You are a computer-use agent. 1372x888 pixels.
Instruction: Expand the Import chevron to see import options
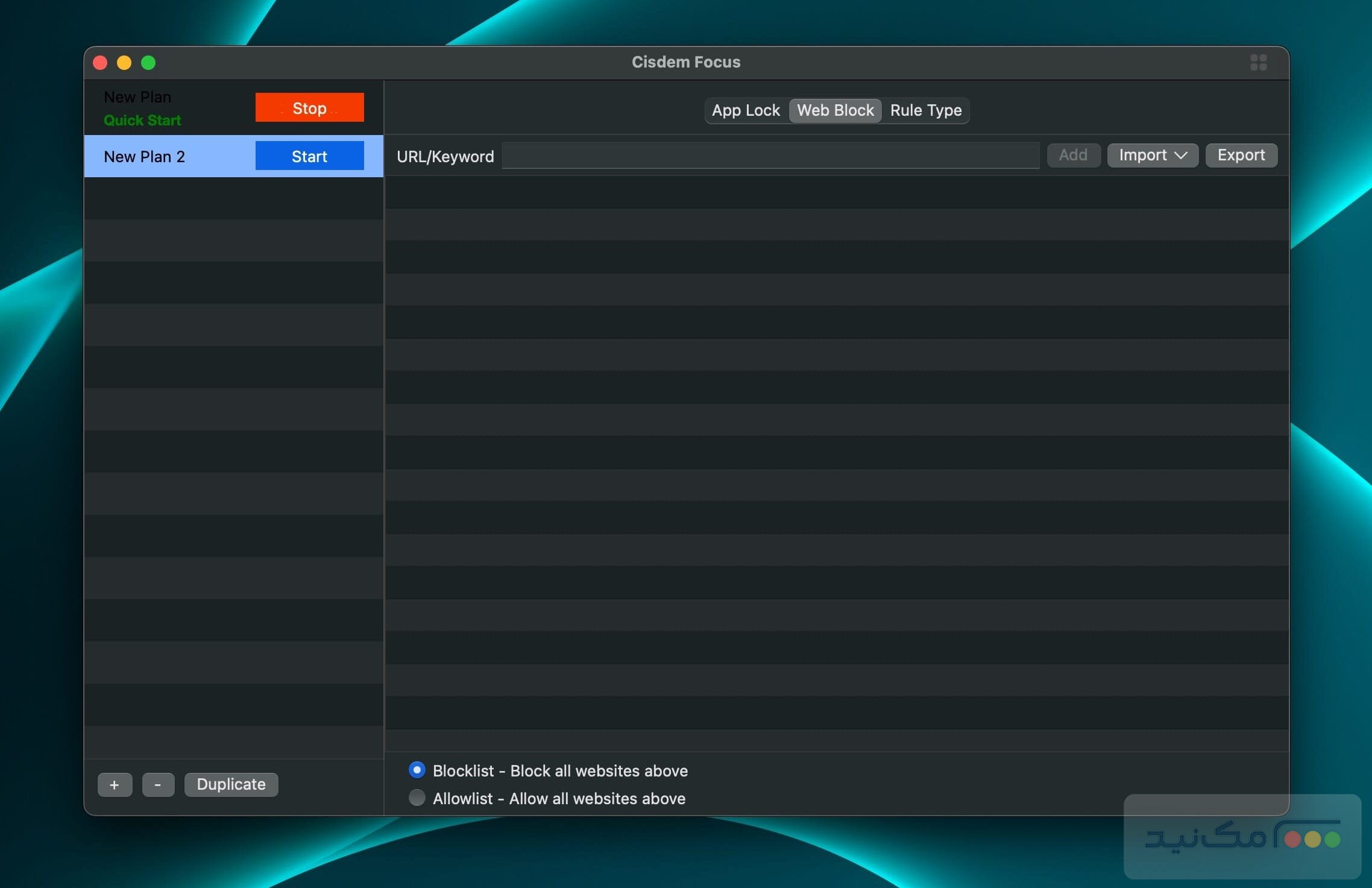pos(1181,156)
